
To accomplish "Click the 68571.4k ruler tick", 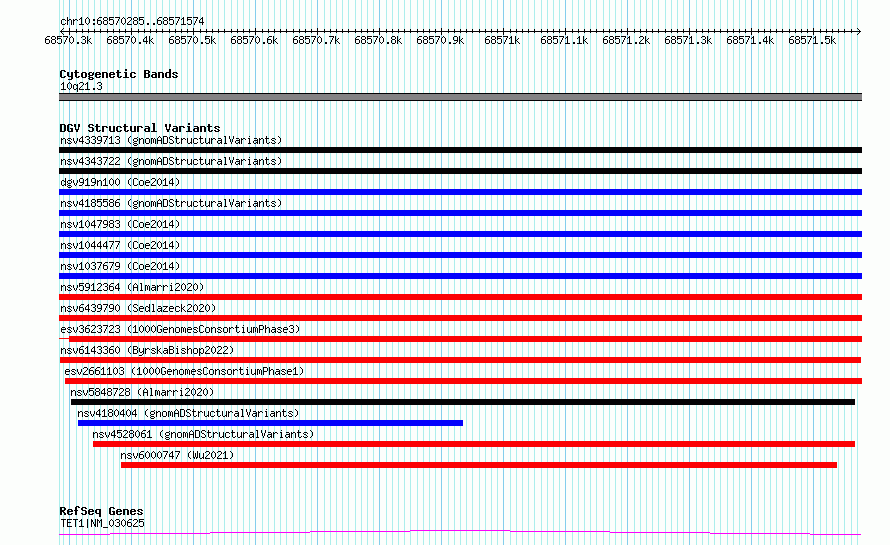I will [x=750, y=40].
